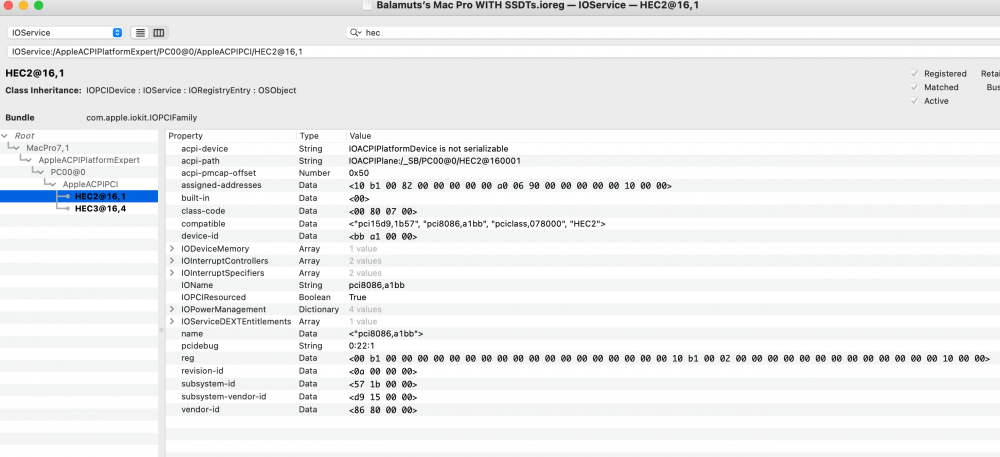Screen dimensions: 1000x457
Task: Select the compatible property row
Action: (x=583, y=224)
